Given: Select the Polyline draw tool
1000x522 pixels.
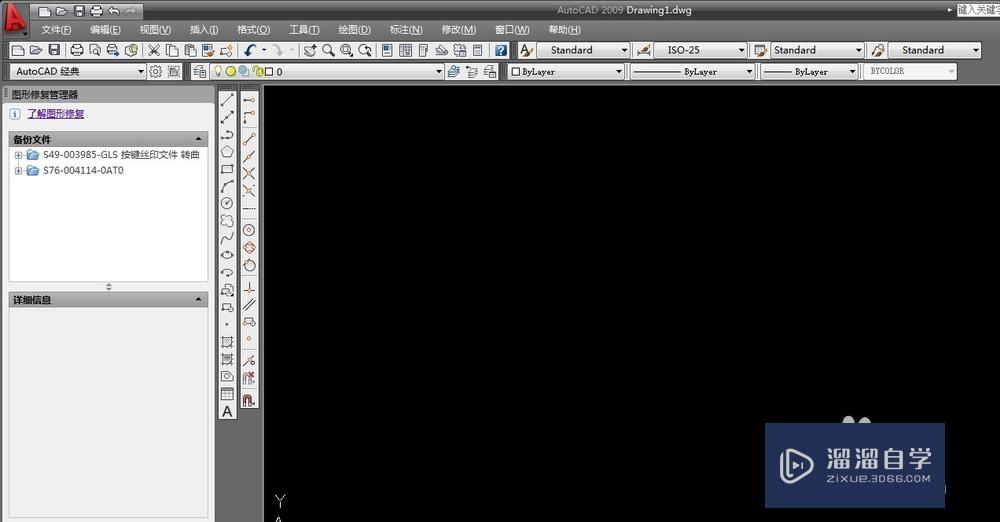Looking at the screenshot, I should [x=227, y=135].
